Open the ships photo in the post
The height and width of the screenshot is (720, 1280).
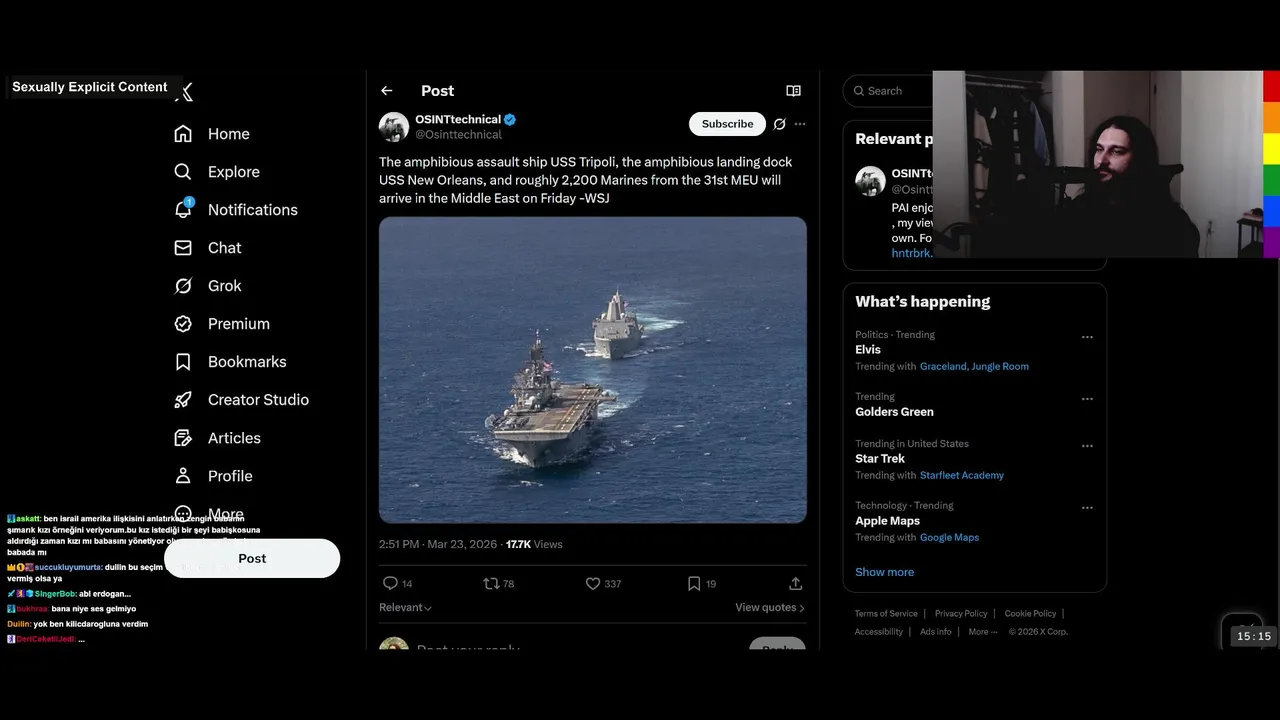point(593,370)
